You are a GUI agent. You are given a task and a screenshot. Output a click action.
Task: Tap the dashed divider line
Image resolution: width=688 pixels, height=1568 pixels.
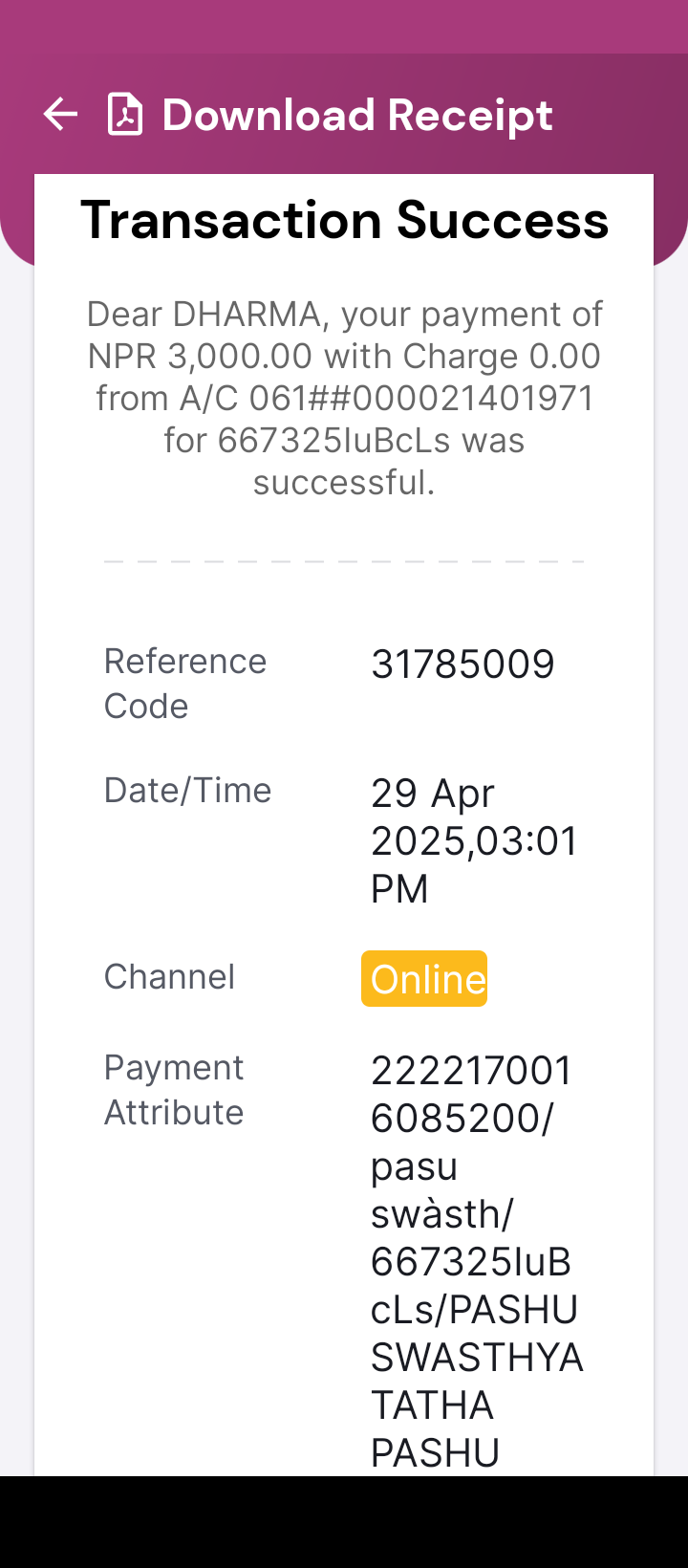point(344,561)
